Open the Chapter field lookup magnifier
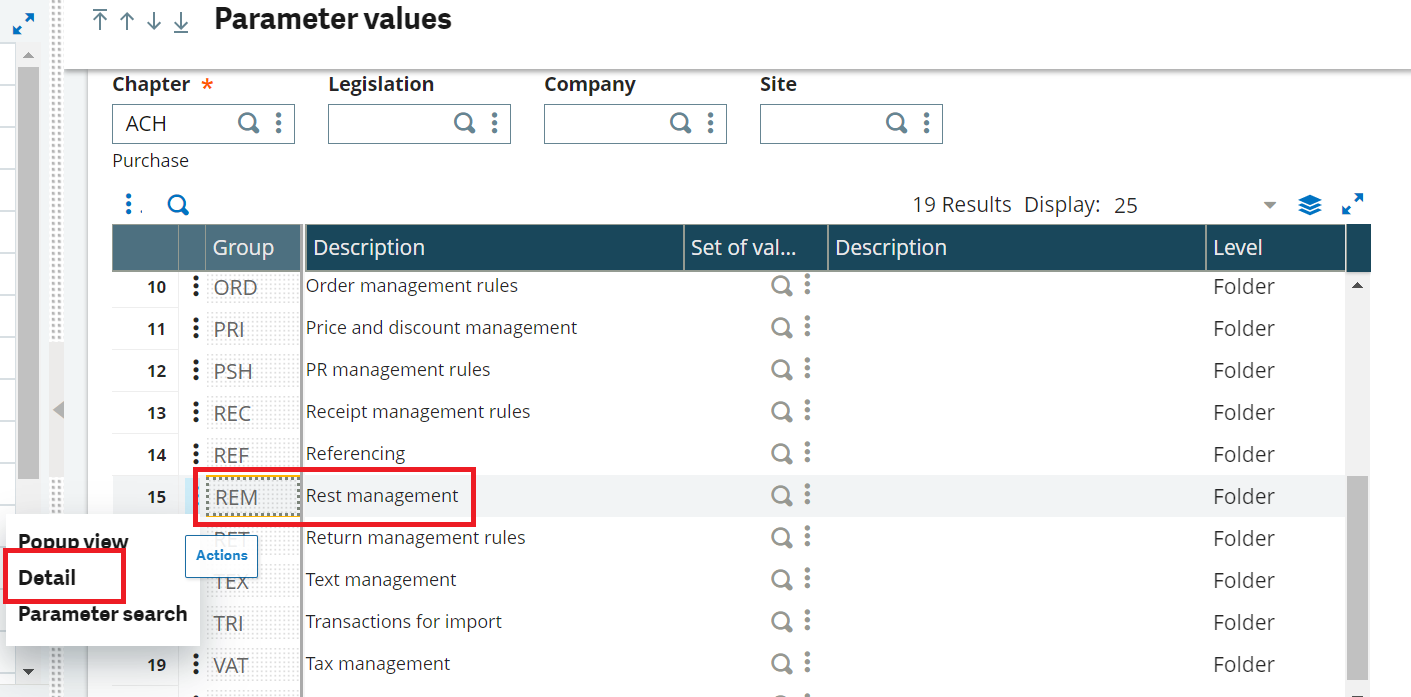This screenshot has height=697, width=1411. 248,122
